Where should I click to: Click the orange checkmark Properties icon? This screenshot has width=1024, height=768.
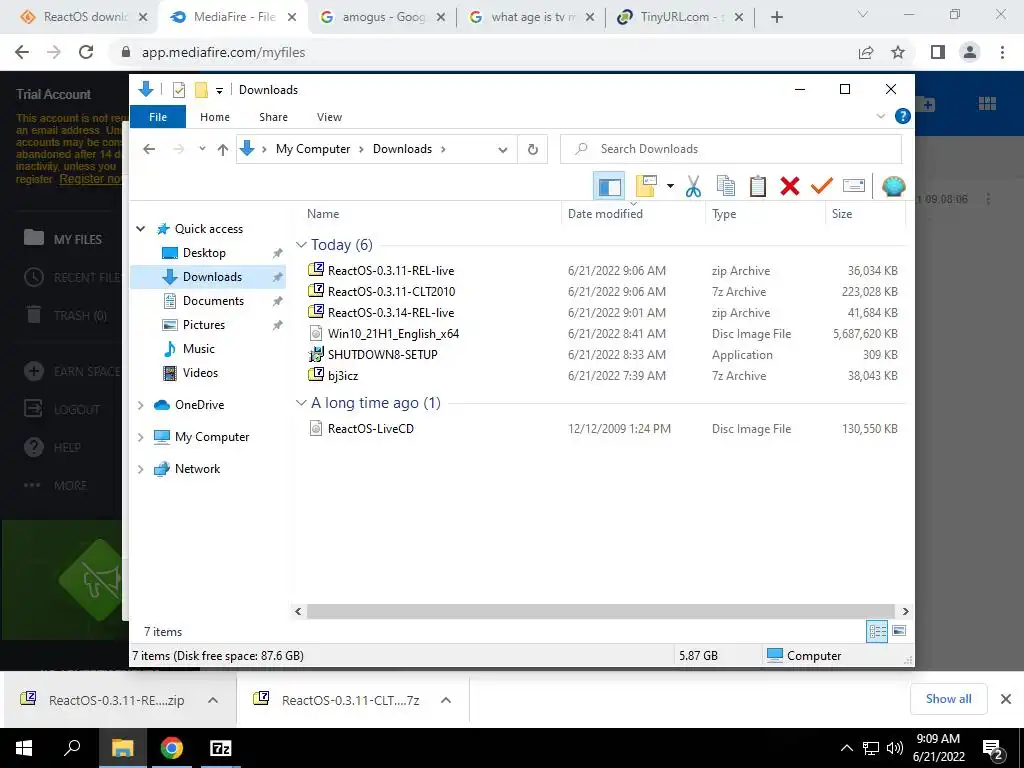coord(822,186)
